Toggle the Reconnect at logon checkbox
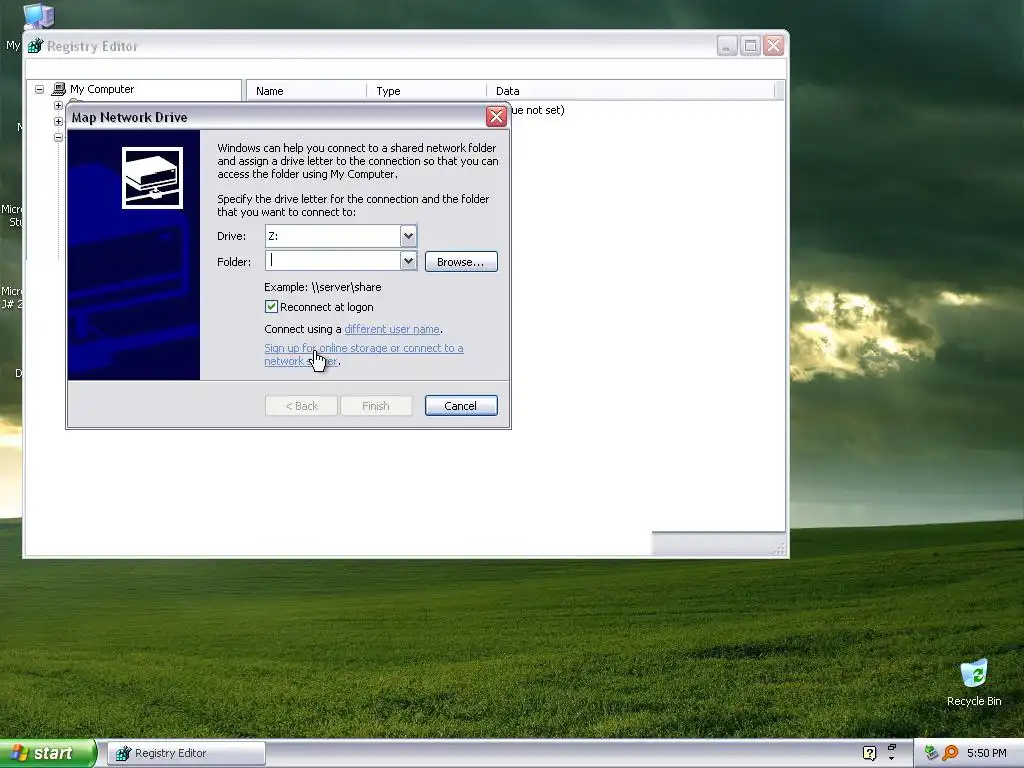This screenshot has width=1024, height=768. click(271, 307)
